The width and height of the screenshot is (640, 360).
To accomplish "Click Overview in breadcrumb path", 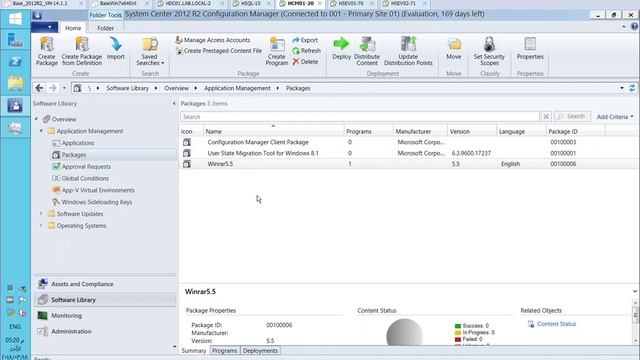I will point(176,88).
